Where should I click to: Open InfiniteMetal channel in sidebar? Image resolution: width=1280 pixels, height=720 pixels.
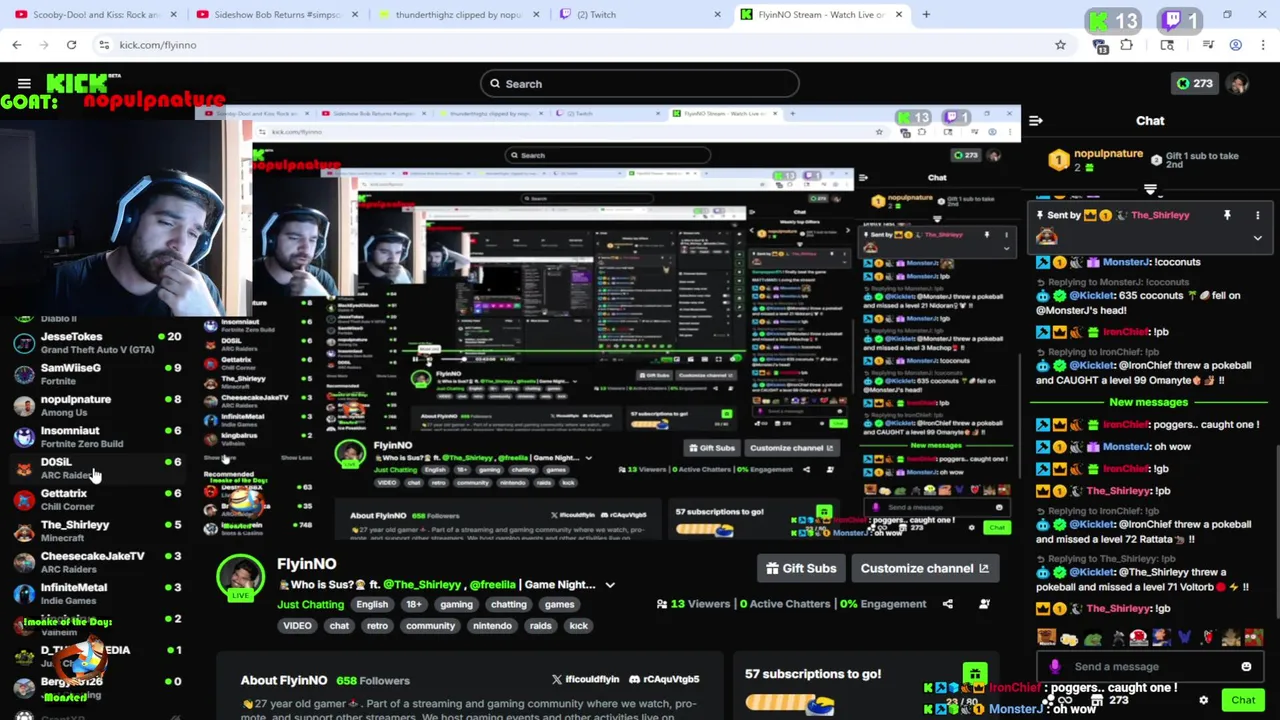pos(96,593)
